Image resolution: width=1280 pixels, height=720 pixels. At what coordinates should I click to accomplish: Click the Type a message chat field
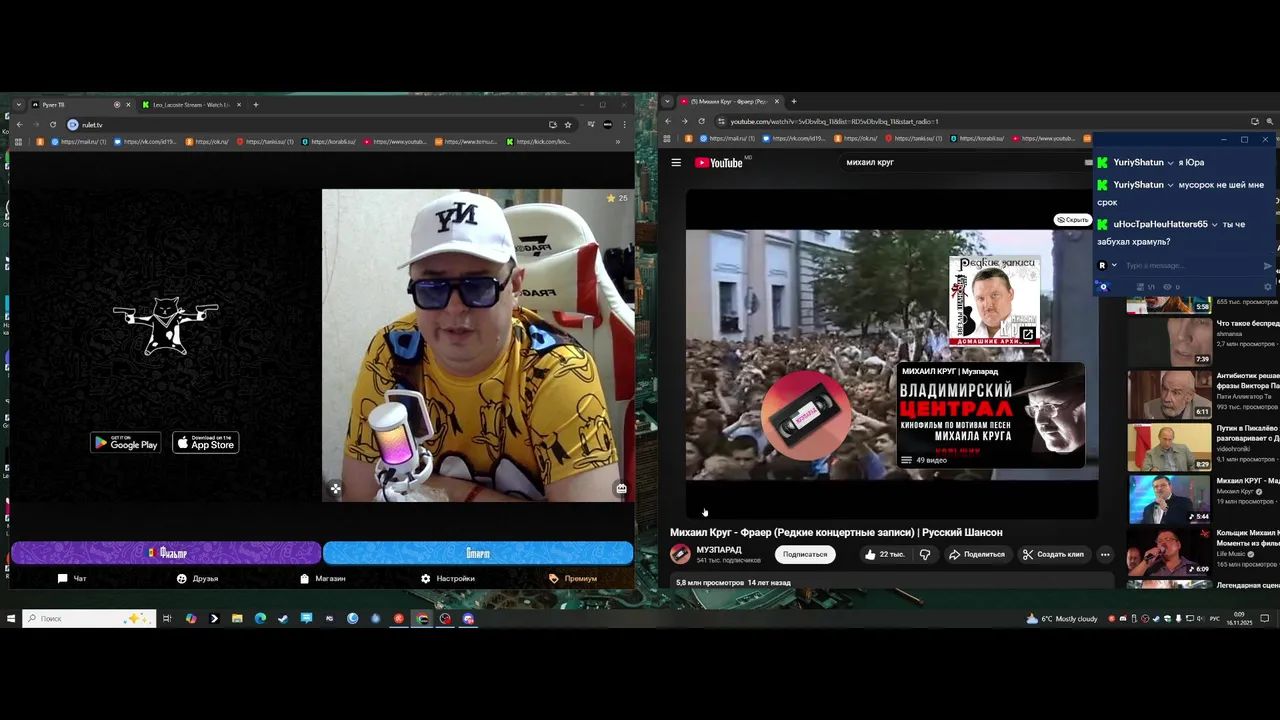tap(1190, 265)
